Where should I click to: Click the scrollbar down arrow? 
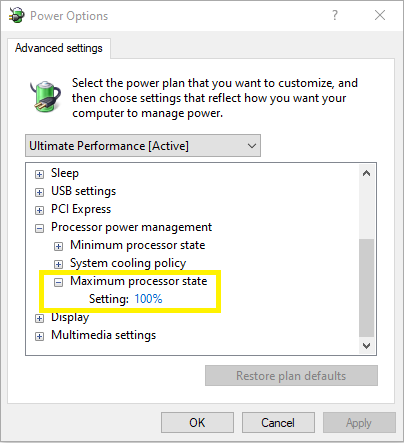pyautogui.click(x=367, y=346)
